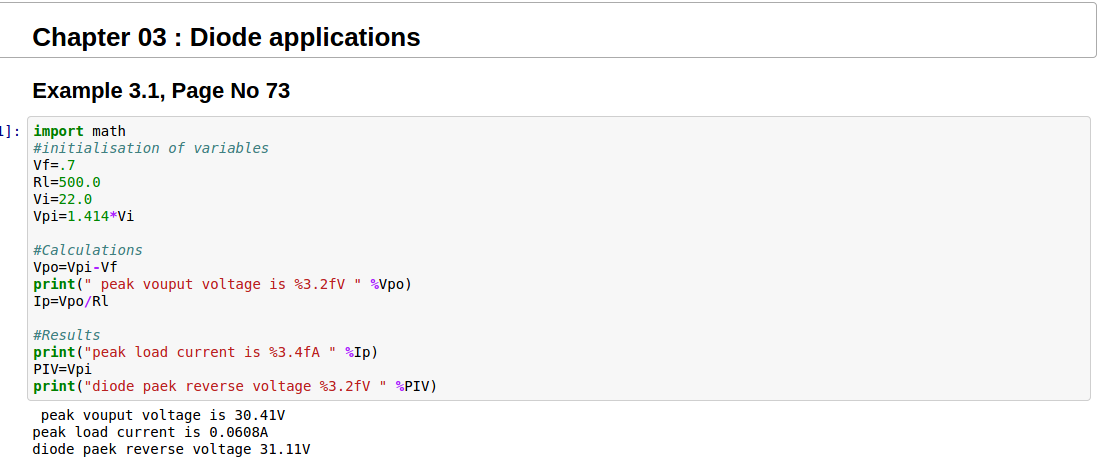Click the 'Vf=.7' code line
This screenshot has width=1108, height=470.
pyautogui.click(x=54, y=165)
